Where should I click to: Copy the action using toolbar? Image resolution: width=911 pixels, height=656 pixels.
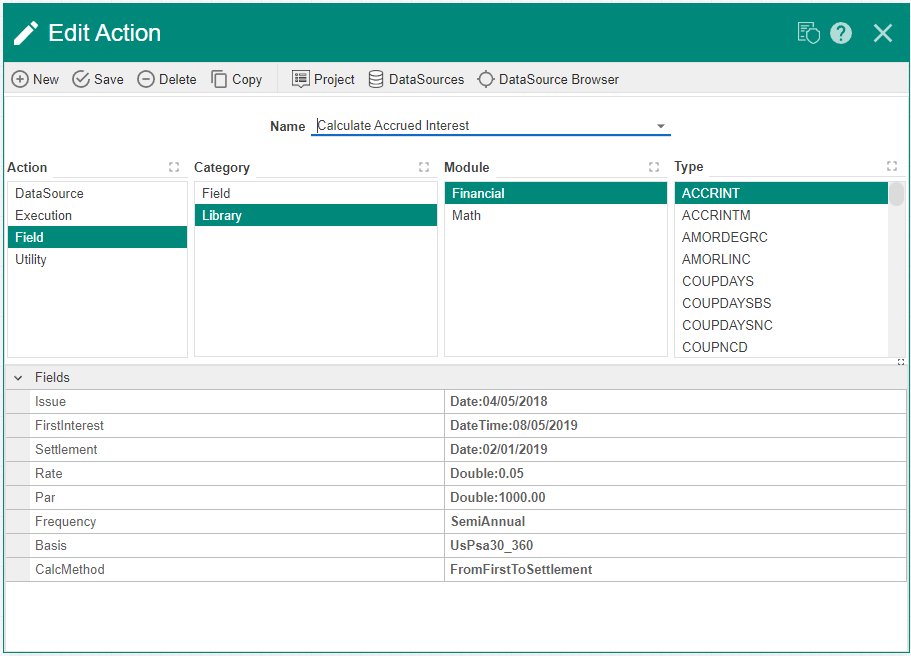point(236,79)
